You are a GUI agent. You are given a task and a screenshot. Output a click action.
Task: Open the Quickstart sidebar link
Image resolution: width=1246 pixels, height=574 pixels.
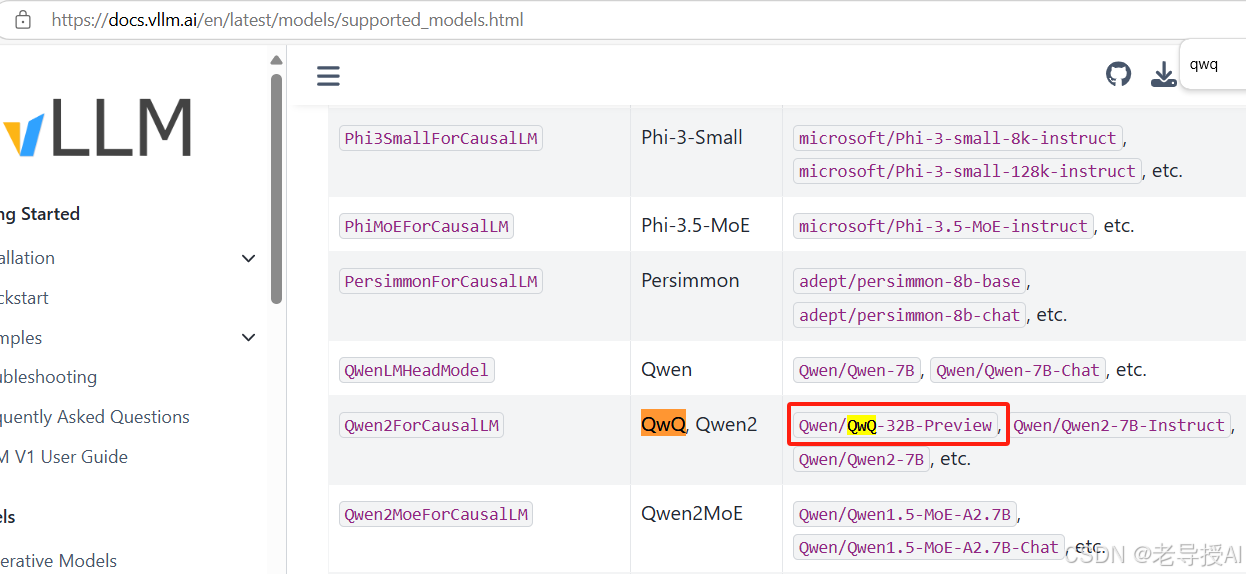pyautogui.click(x=24, y=298)
